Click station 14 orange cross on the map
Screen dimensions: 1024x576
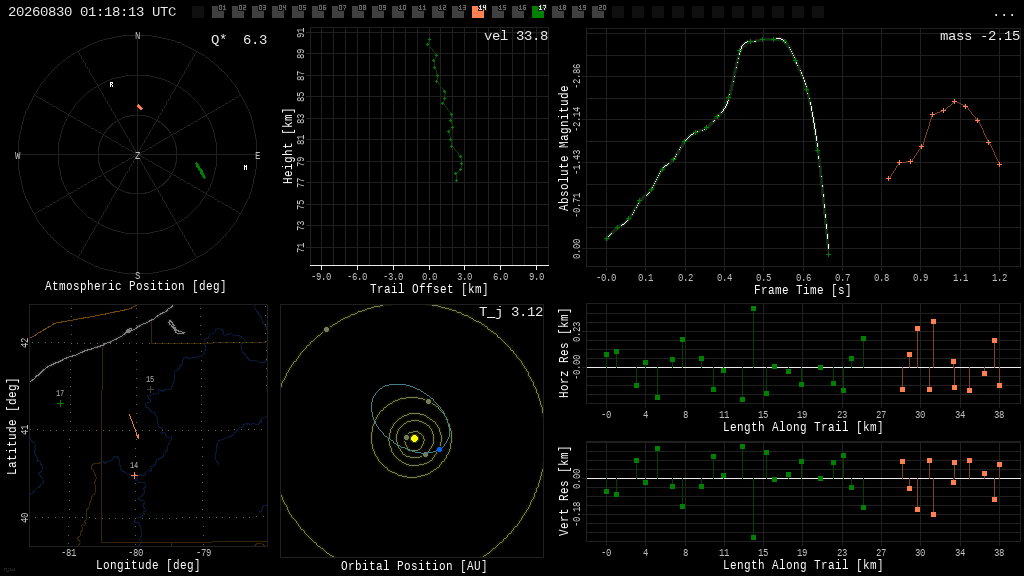click(x=134, y=475)
